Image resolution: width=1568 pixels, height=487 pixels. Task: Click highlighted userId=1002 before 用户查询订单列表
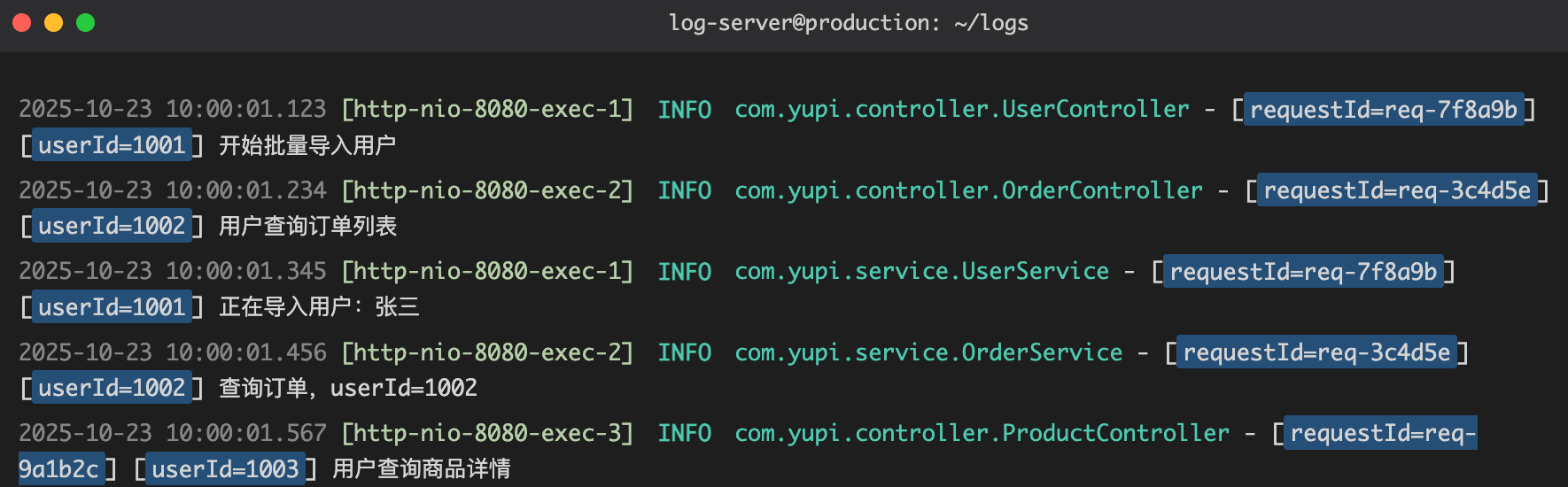click(112, 227)
